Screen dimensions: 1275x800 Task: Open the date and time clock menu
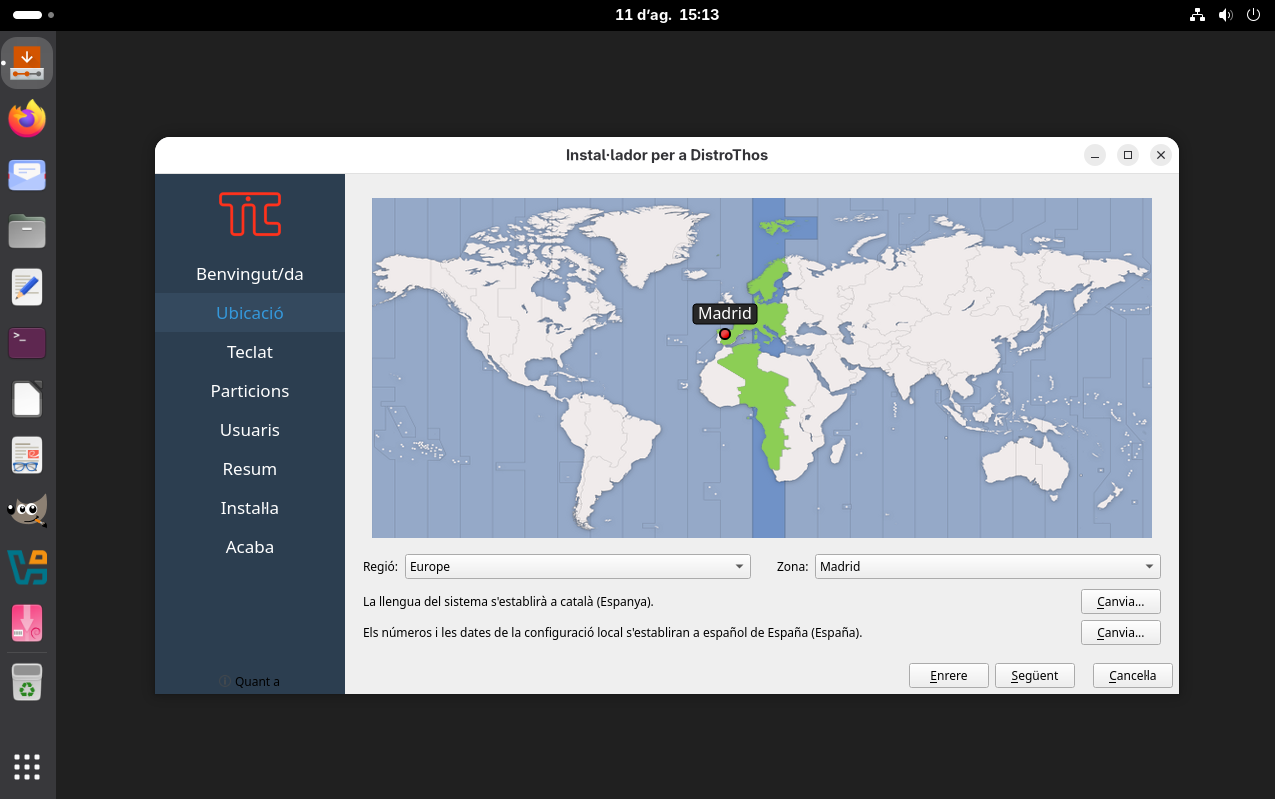click(x=667, y=15)
